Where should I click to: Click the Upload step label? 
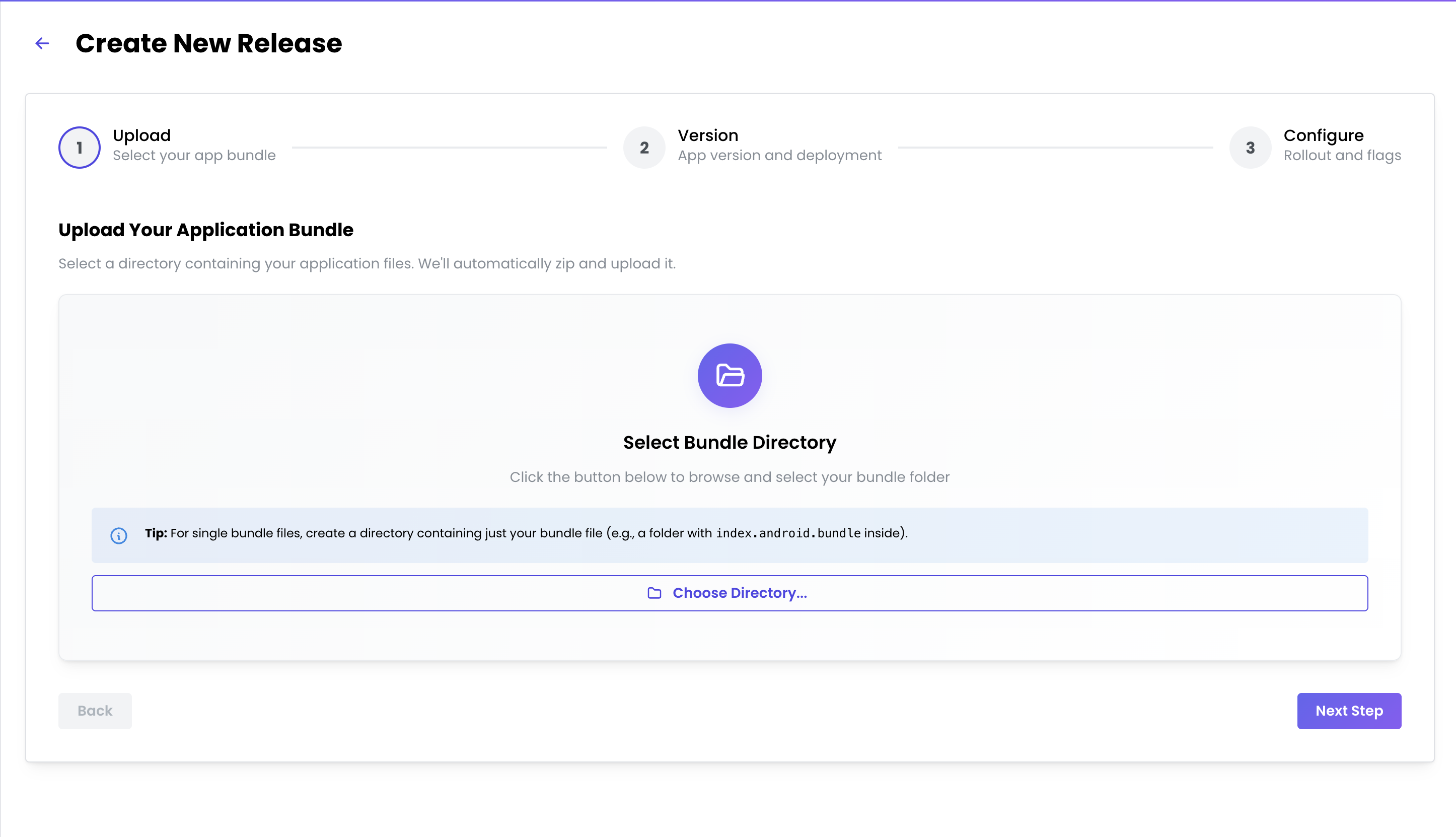(x=141, y=135)
